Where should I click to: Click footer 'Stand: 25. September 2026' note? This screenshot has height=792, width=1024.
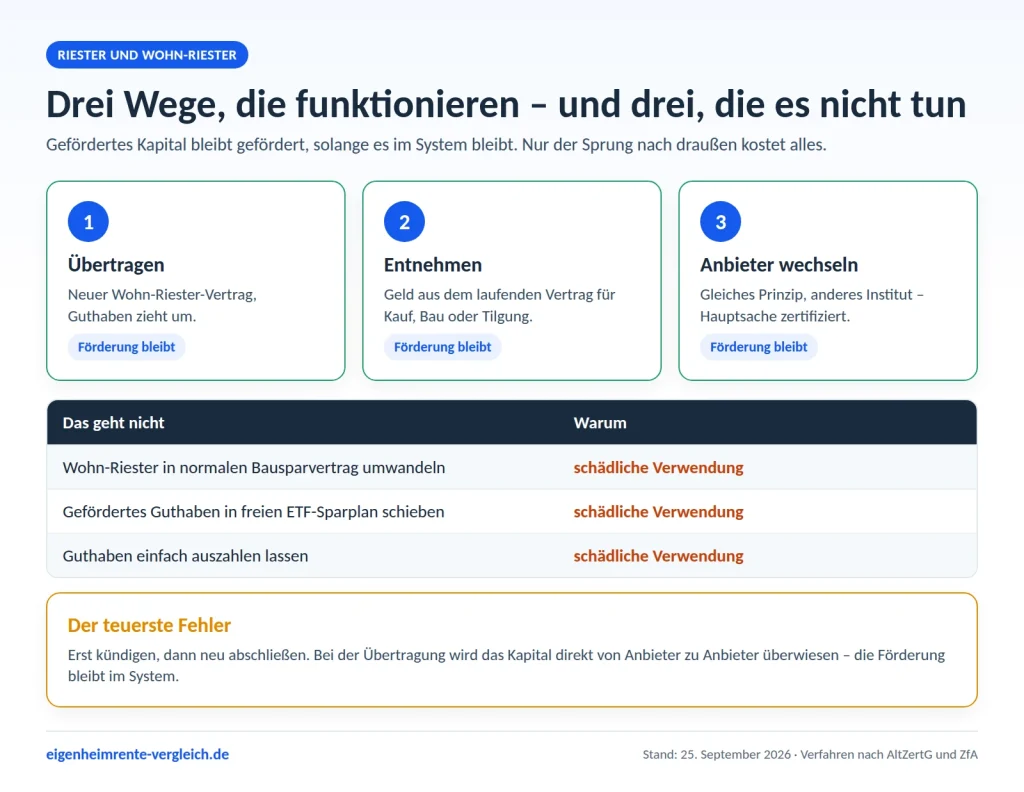810,754
